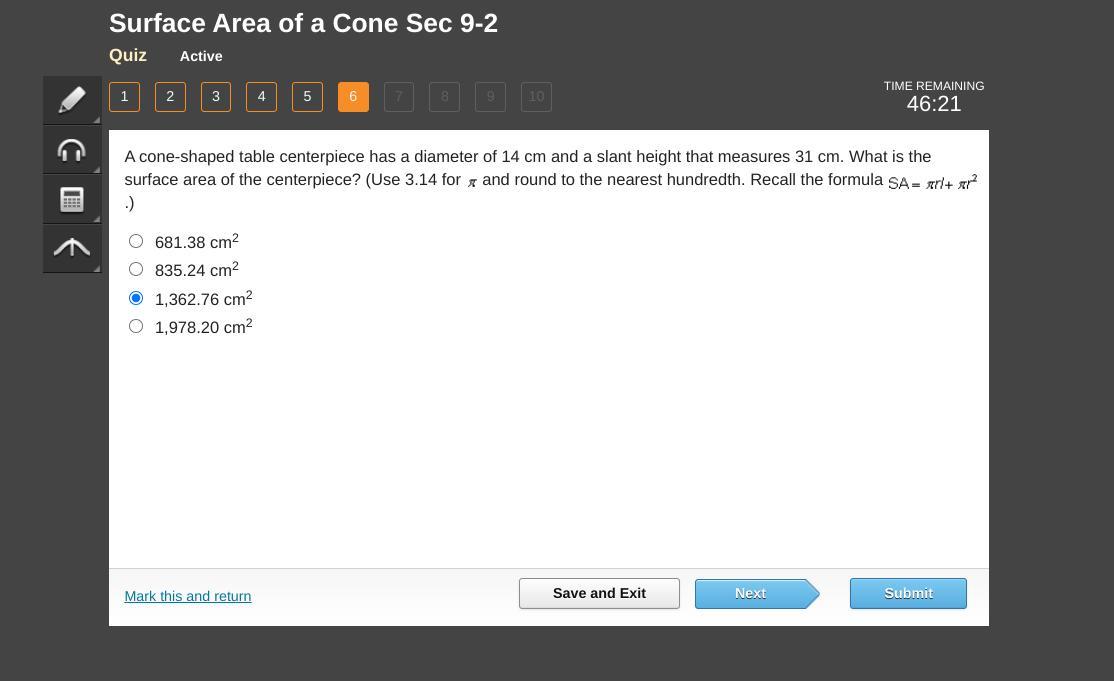The height and width of the screenshot is (681, 1114).
Task: Jump to question 2
Action: point(170,97)
